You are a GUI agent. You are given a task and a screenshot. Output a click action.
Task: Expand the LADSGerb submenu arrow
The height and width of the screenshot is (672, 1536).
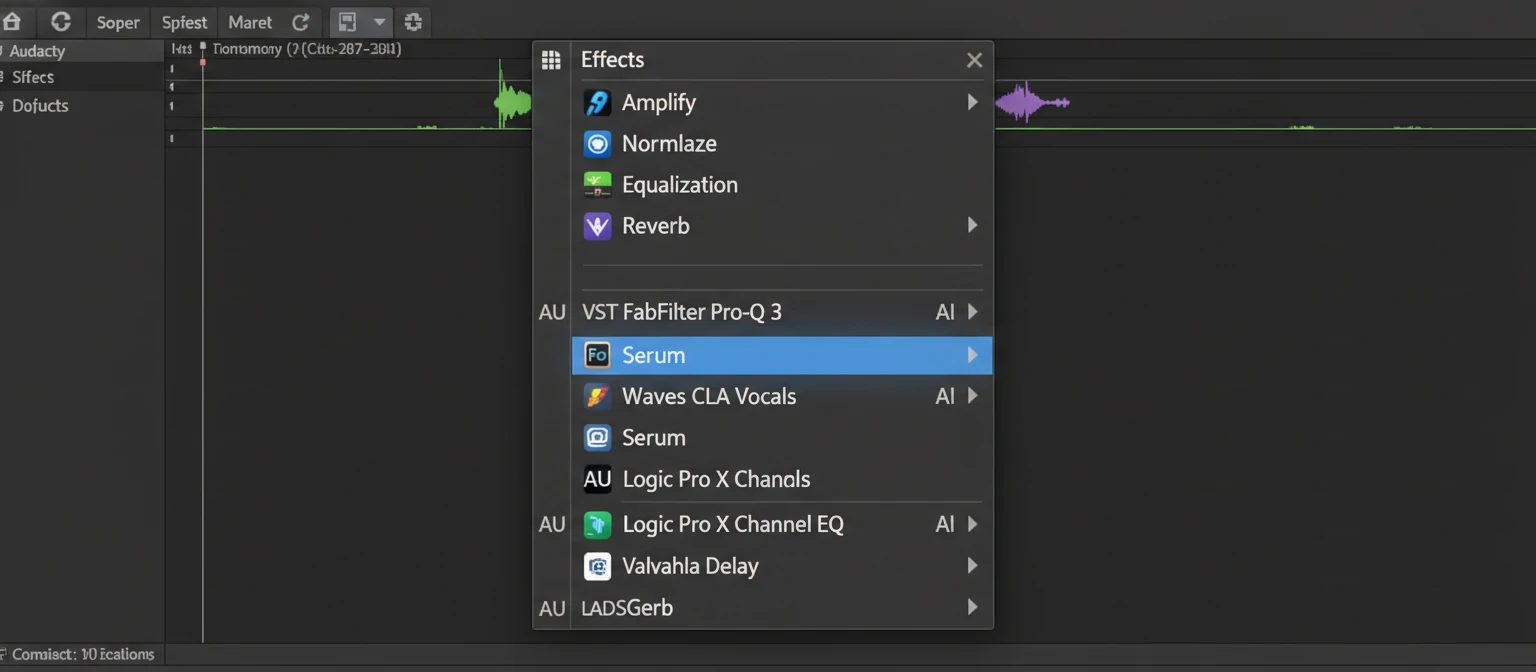pyautogui.click(x=972, y=608)
